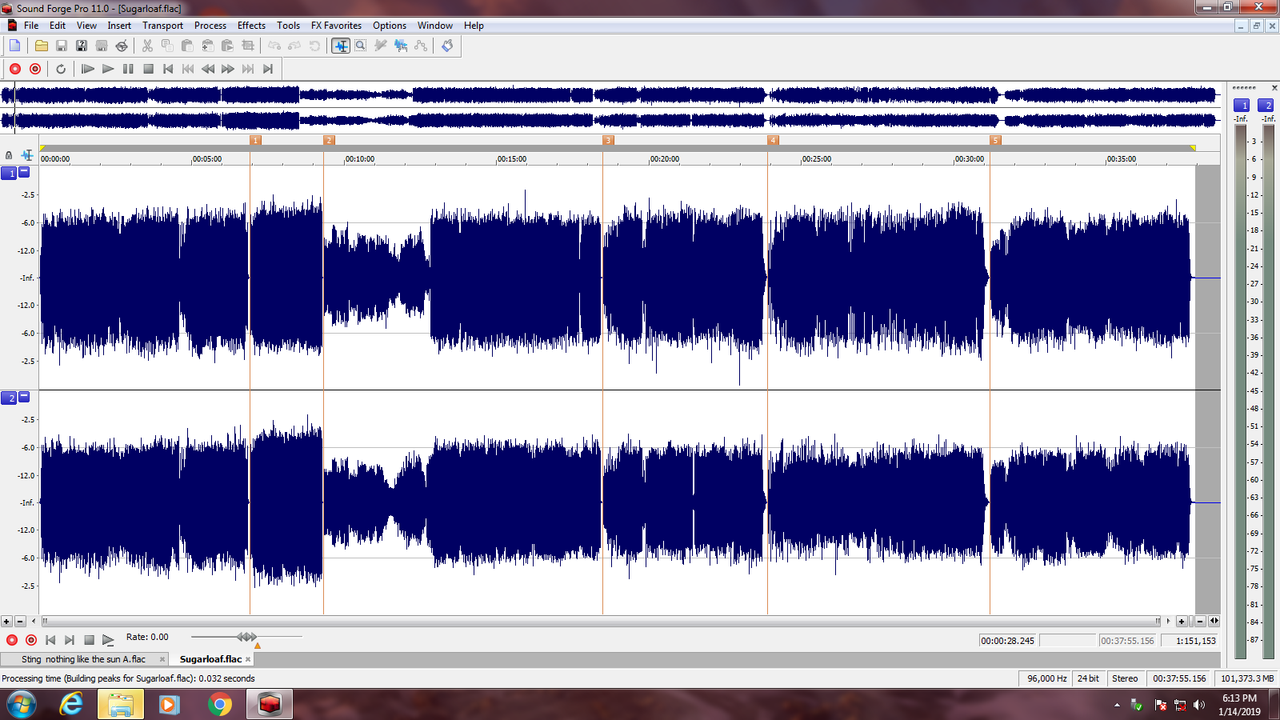The image size is (1280, 720).
Task: Toggle meter channel 1 button
Action: (1241, 105)
